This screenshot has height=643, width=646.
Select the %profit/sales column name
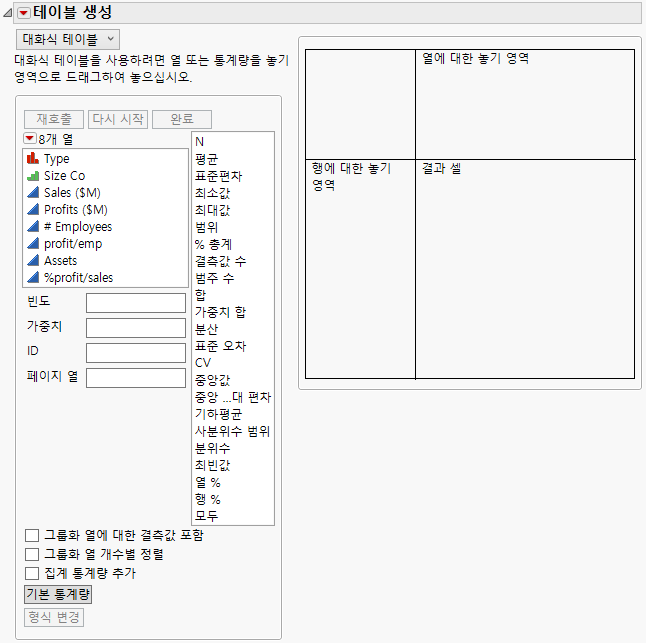[x=78, y=278]
